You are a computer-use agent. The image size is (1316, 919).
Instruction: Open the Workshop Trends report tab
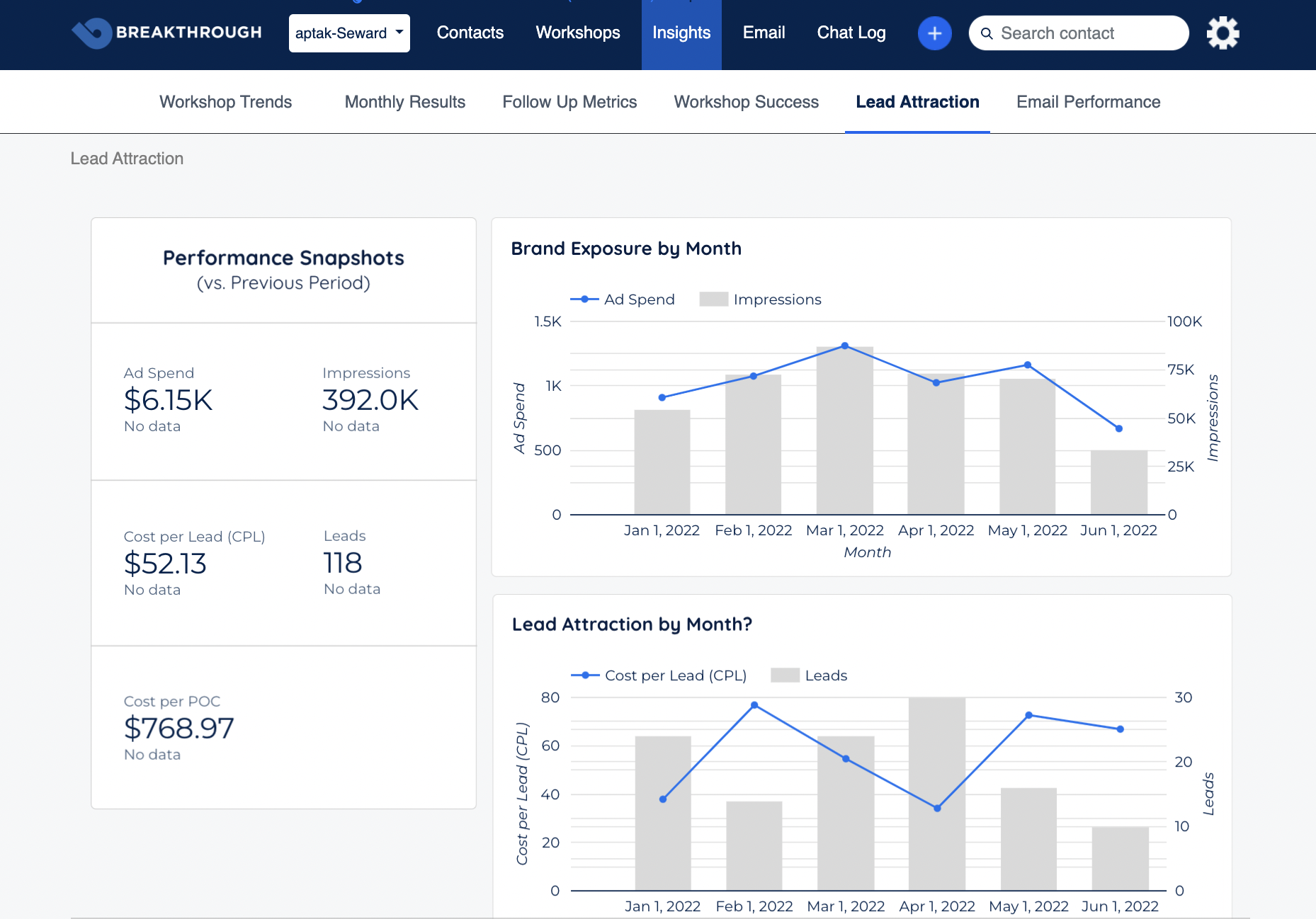tap(225, 102)
